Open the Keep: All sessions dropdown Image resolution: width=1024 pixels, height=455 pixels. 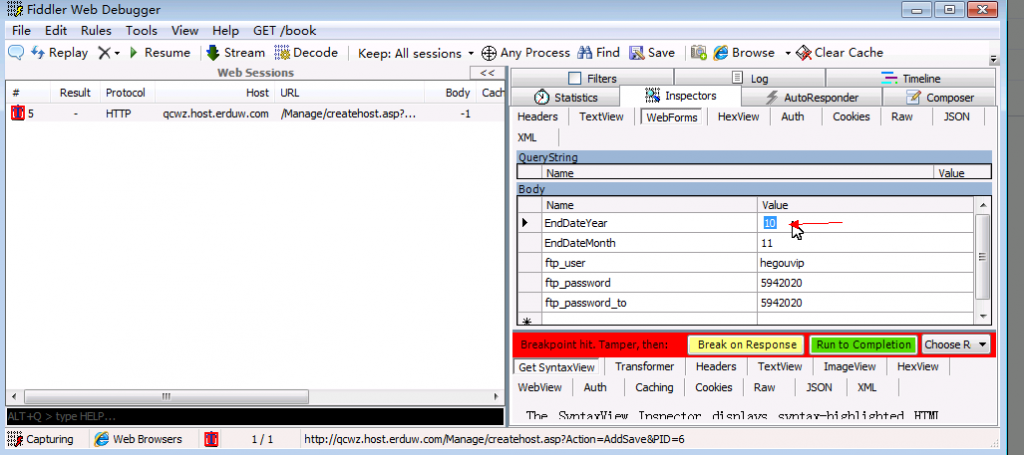click(x=416, y=53)
